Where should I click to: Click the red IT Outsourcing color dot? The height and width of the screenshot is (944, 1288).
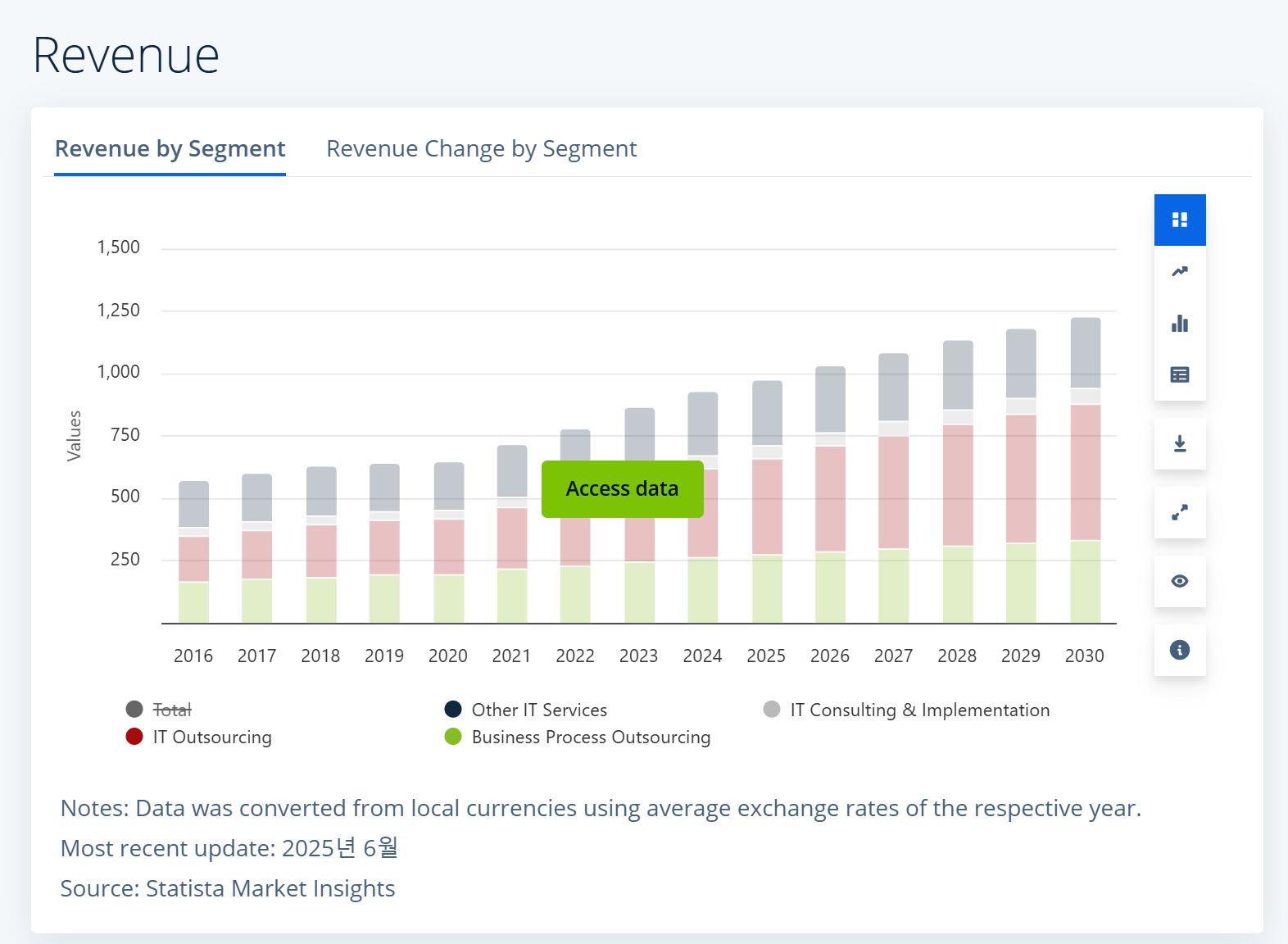pos(134,737)
